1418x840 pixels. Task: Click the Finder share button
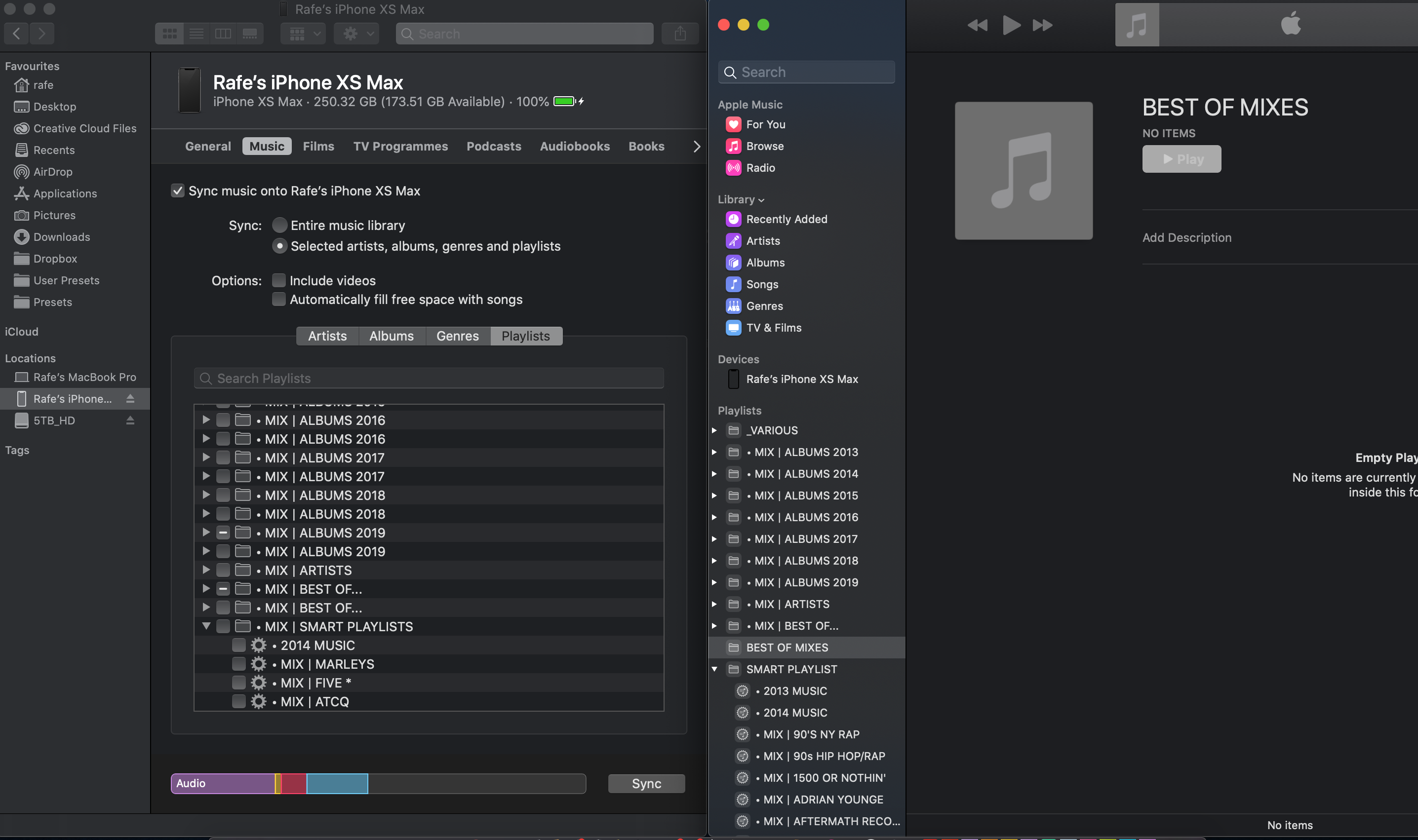(680, 34)
